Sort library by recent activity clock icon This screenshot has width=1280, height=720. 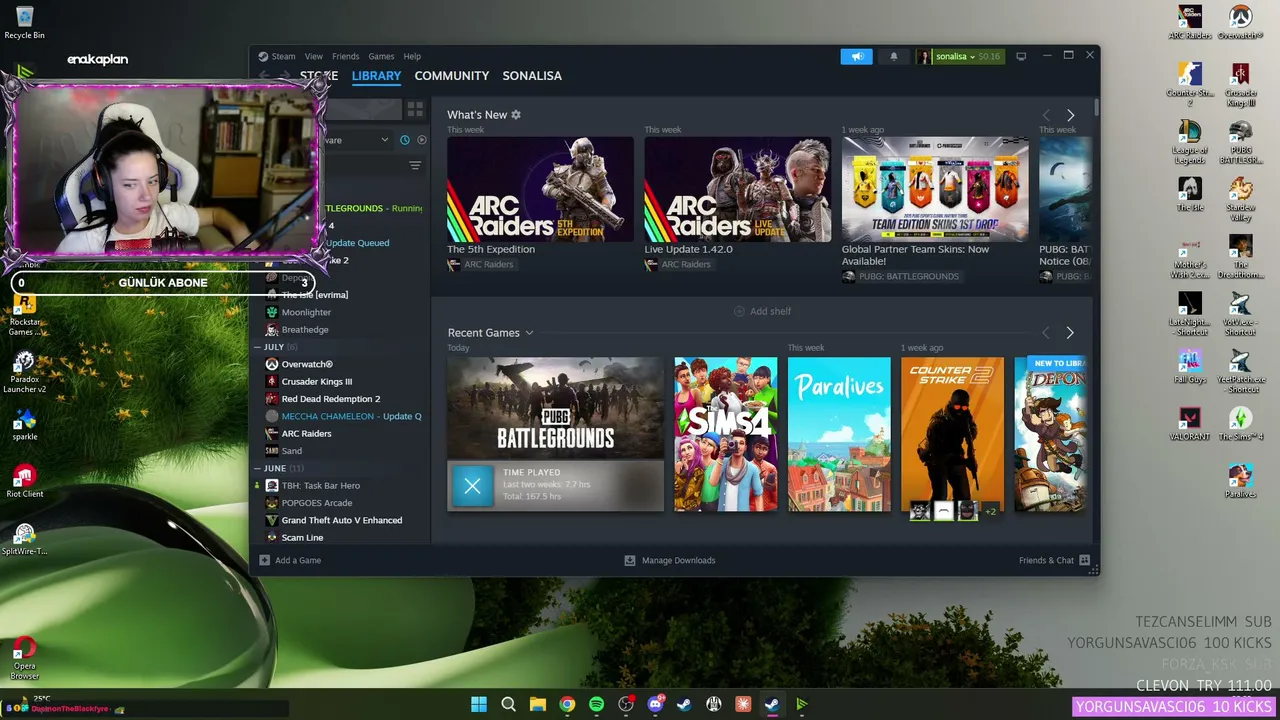pyautogui.click(x=405, y=140)
